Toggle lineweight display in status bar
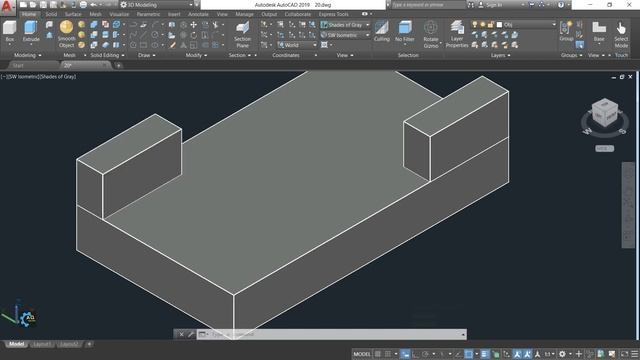The height and width of the screenshot is (360, 640). (484, 354)
